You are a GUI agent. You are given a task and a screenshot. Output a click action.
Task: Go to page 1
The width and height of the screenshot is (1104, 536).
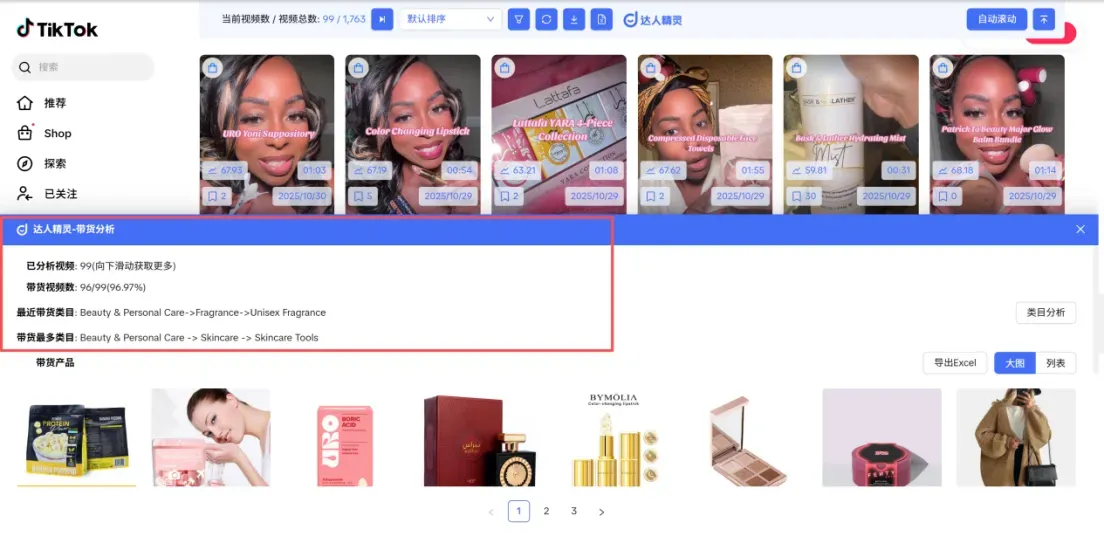click(x=519, y=511)
